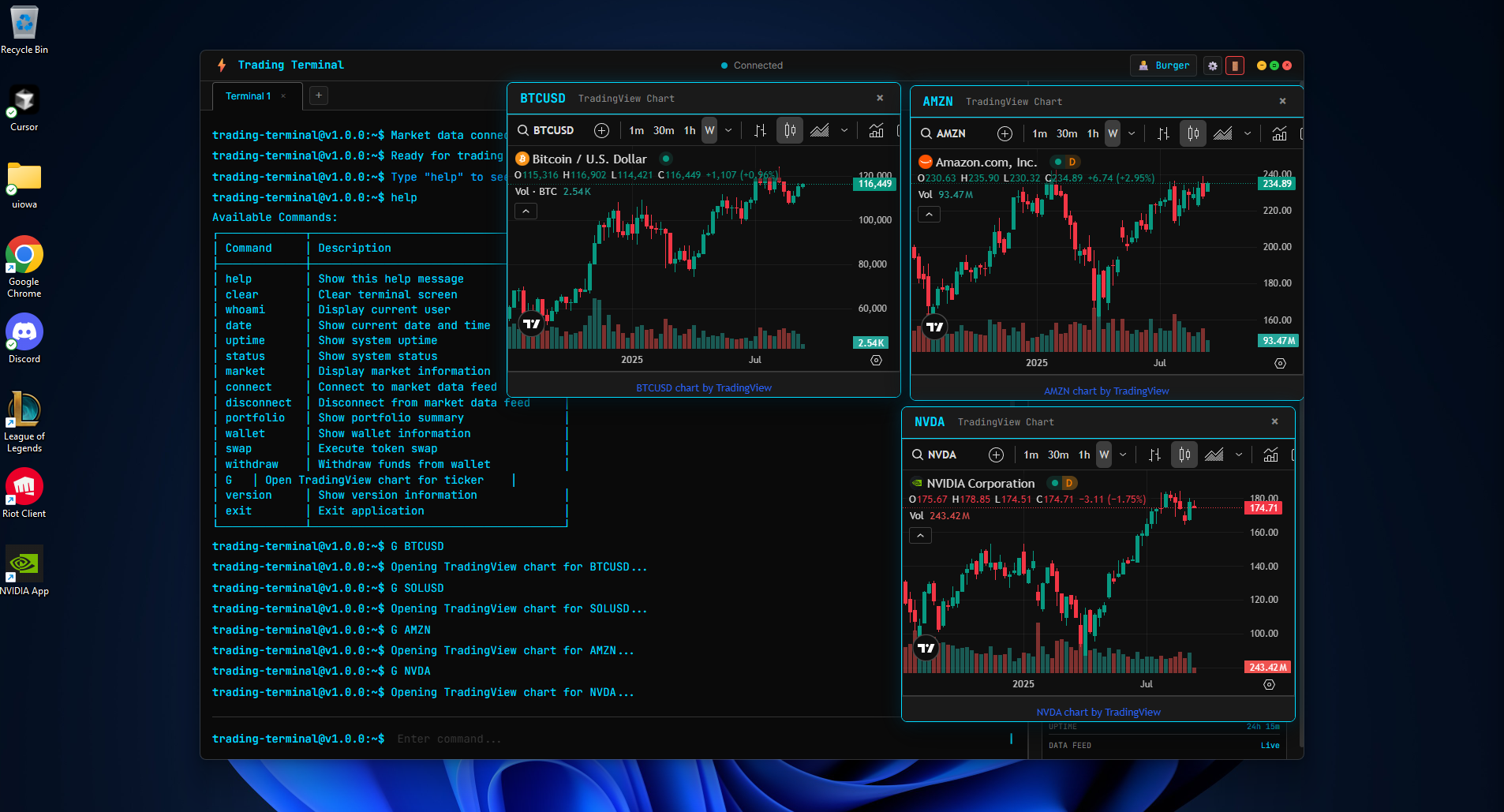Collapse legend arrow in AMZN chart
This screenshot has height=812, width=1504.
coord(930,215)
